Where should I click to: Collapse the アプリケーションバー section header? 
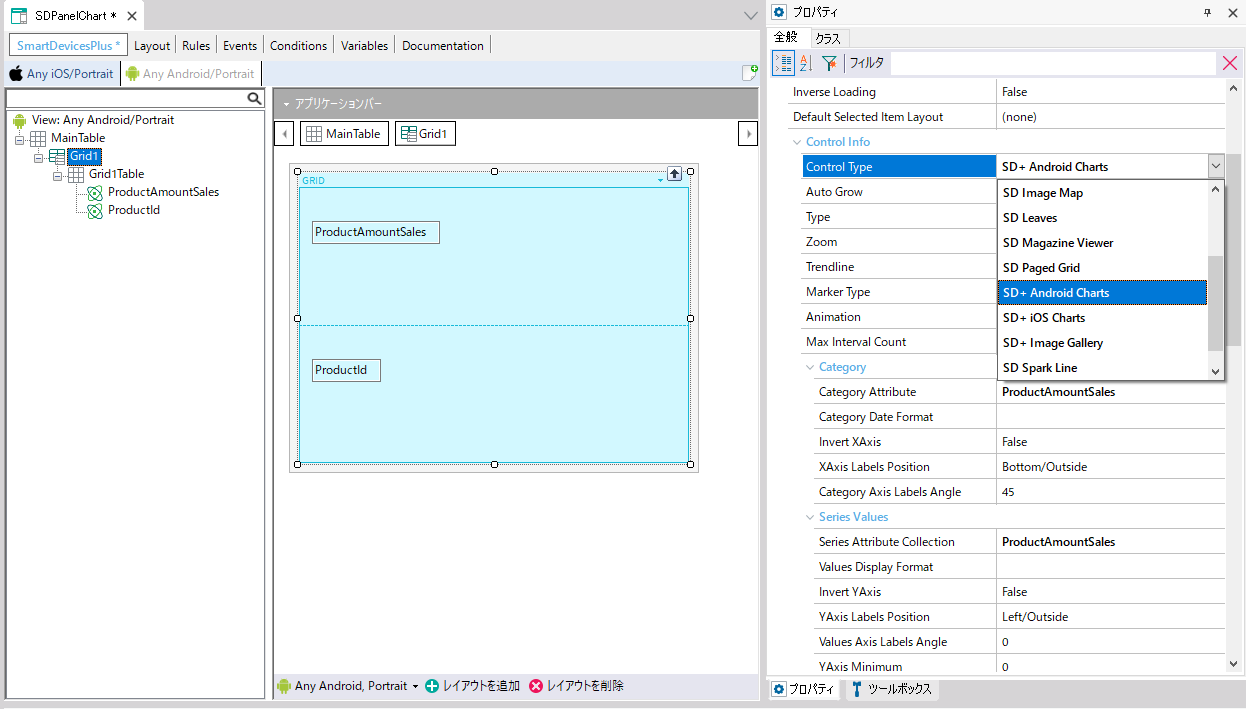point(287,104)
